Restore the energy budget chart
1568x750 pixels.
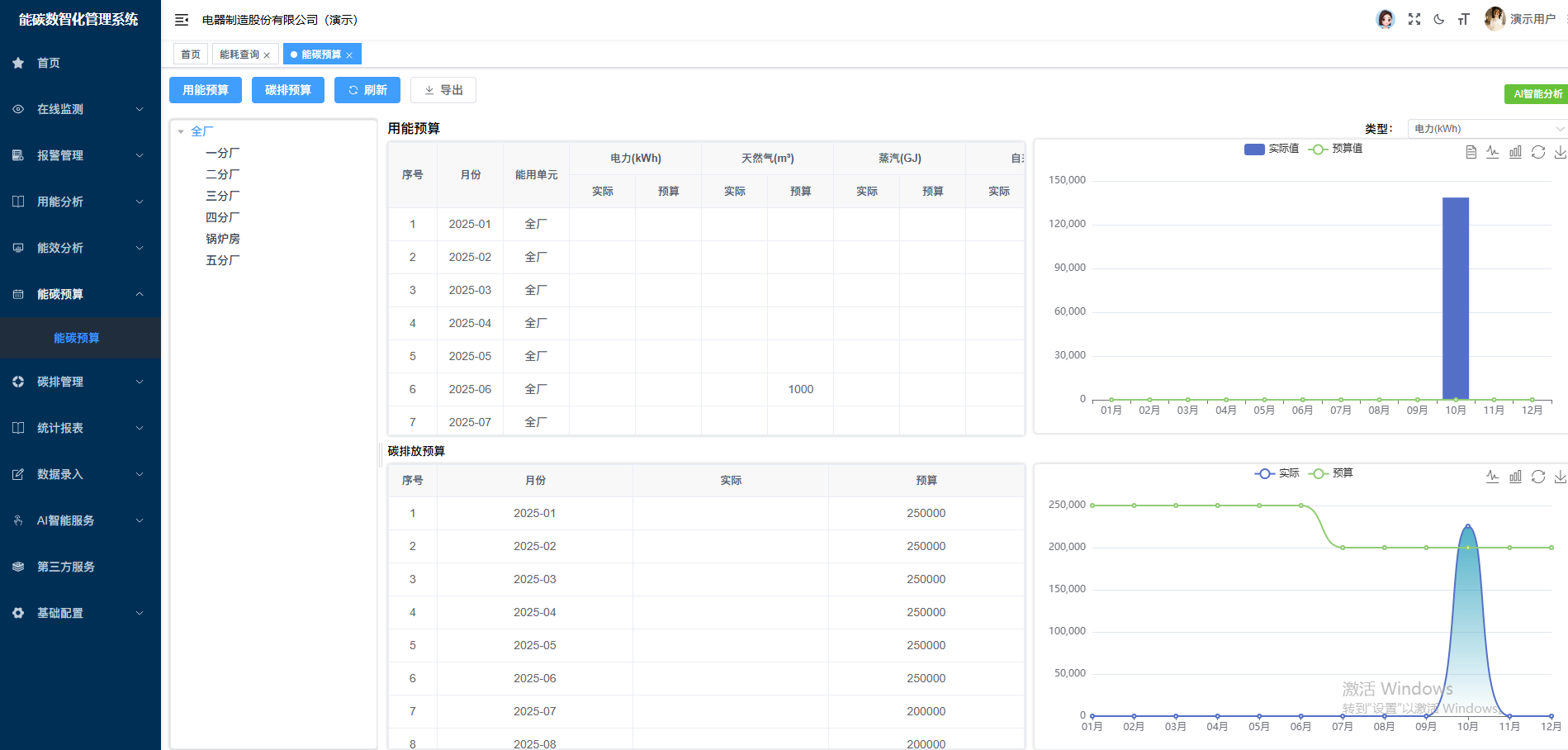click(1537, 152)
